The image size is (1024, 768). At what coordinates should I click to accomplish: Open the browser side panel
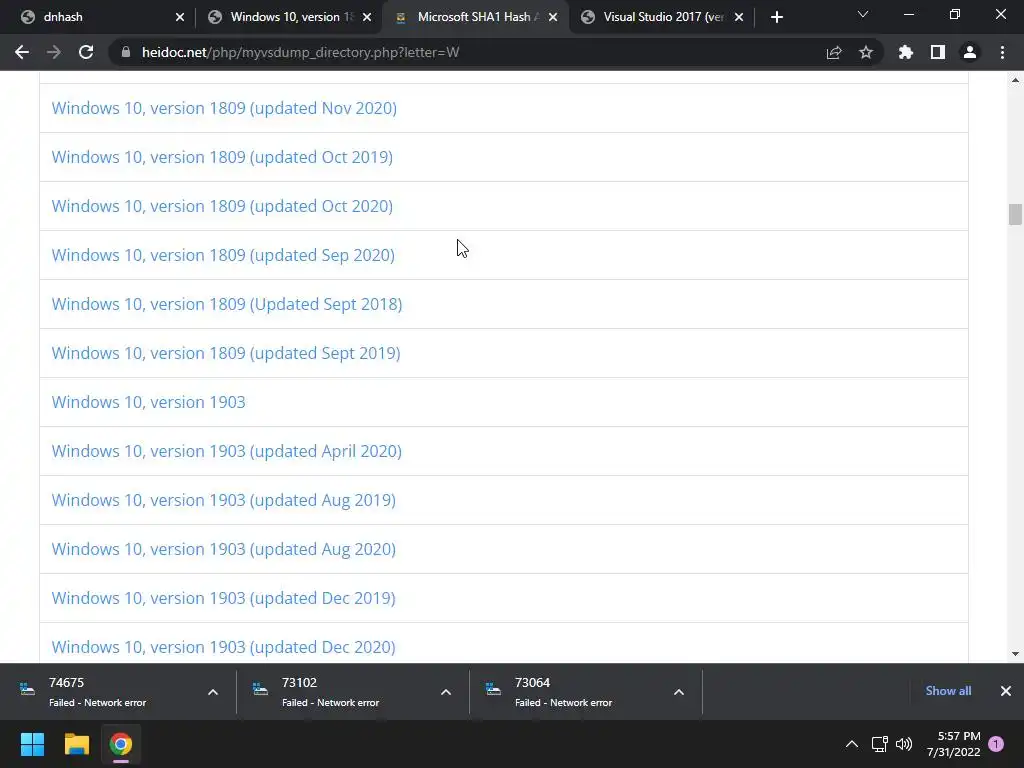pyautogui.click(x=938, y=52)
